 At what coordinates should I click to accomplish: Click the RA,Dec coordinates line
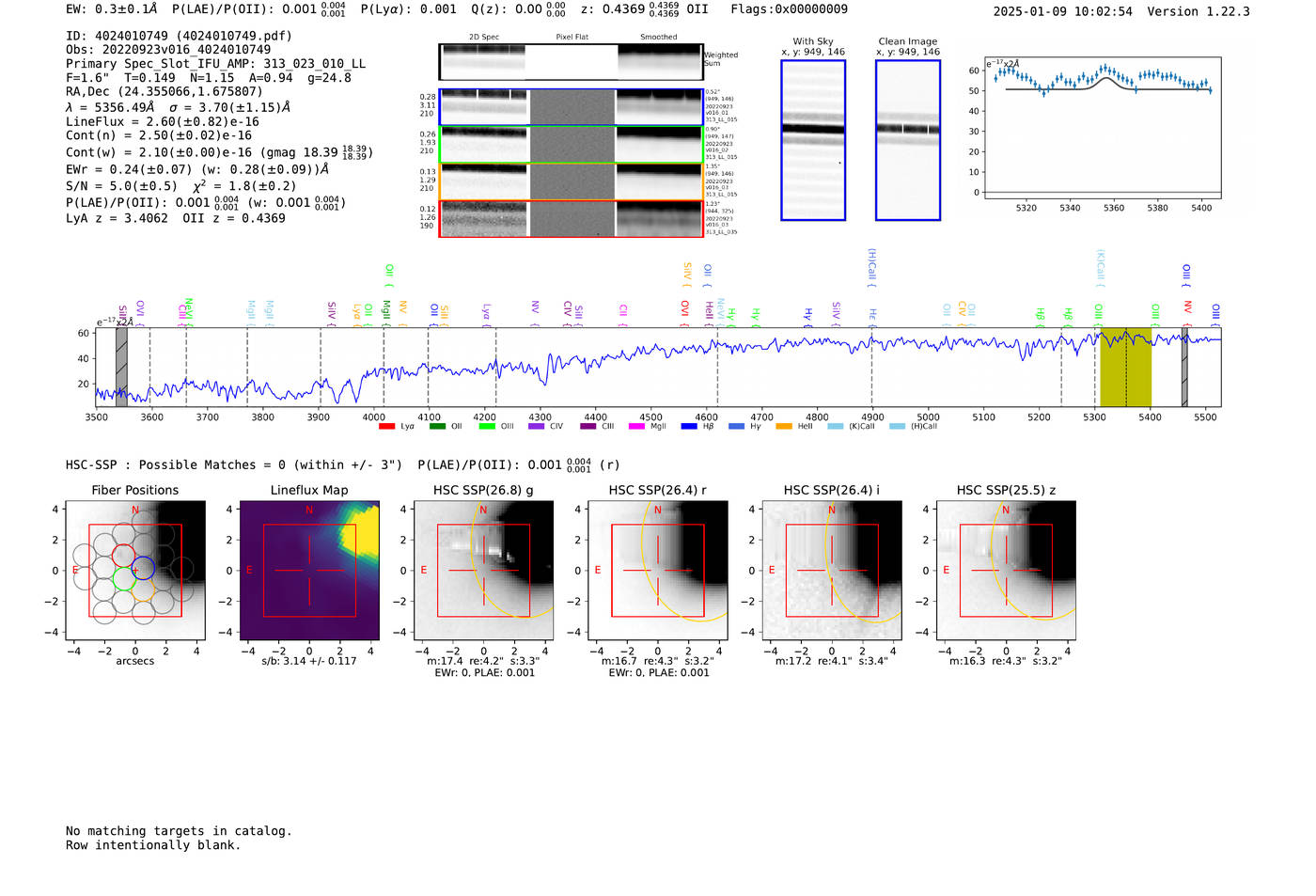[x=164, y=91]
